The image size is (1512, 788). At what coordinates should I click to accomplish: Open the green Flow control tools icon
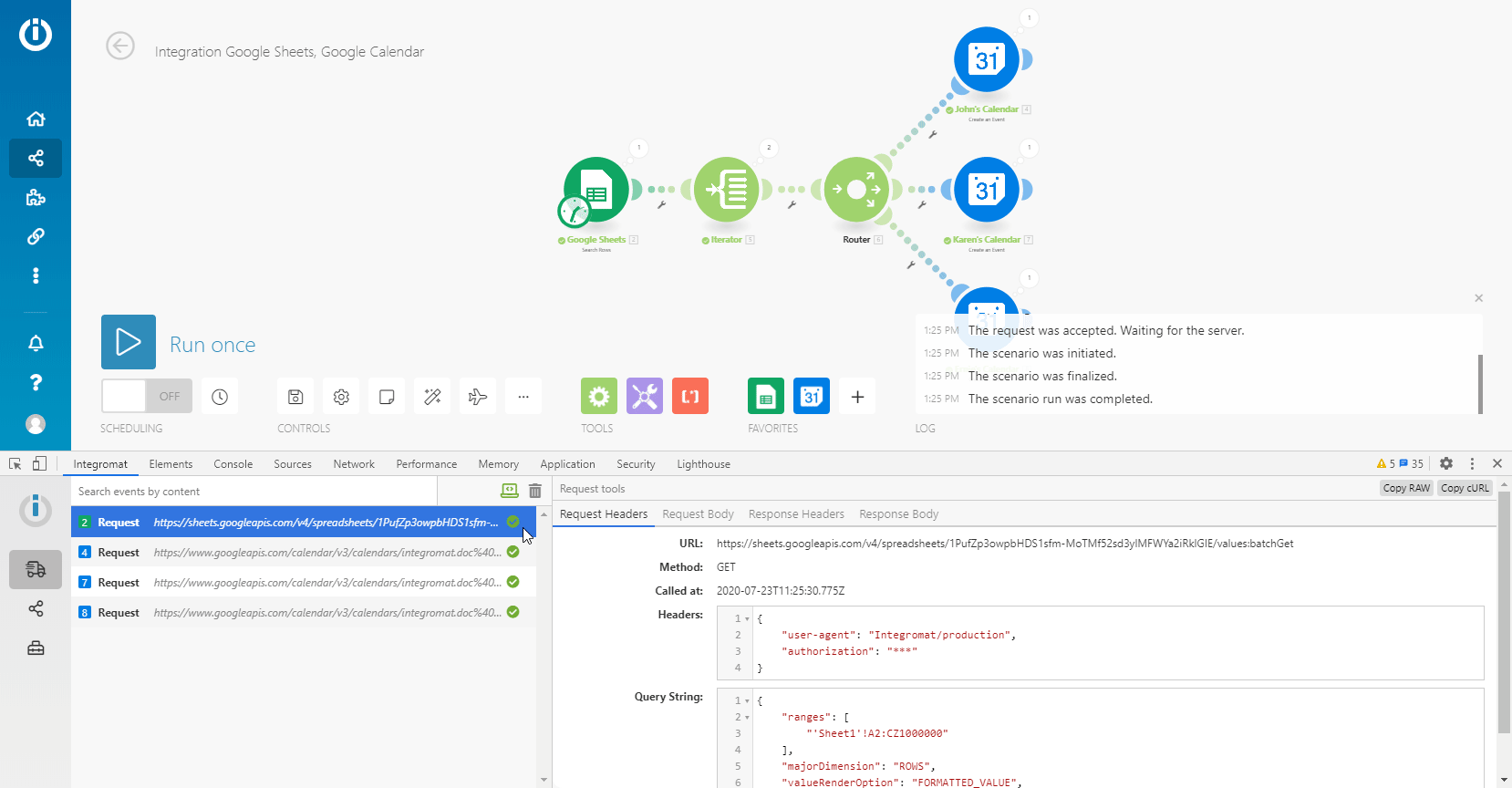pos(599,396)
